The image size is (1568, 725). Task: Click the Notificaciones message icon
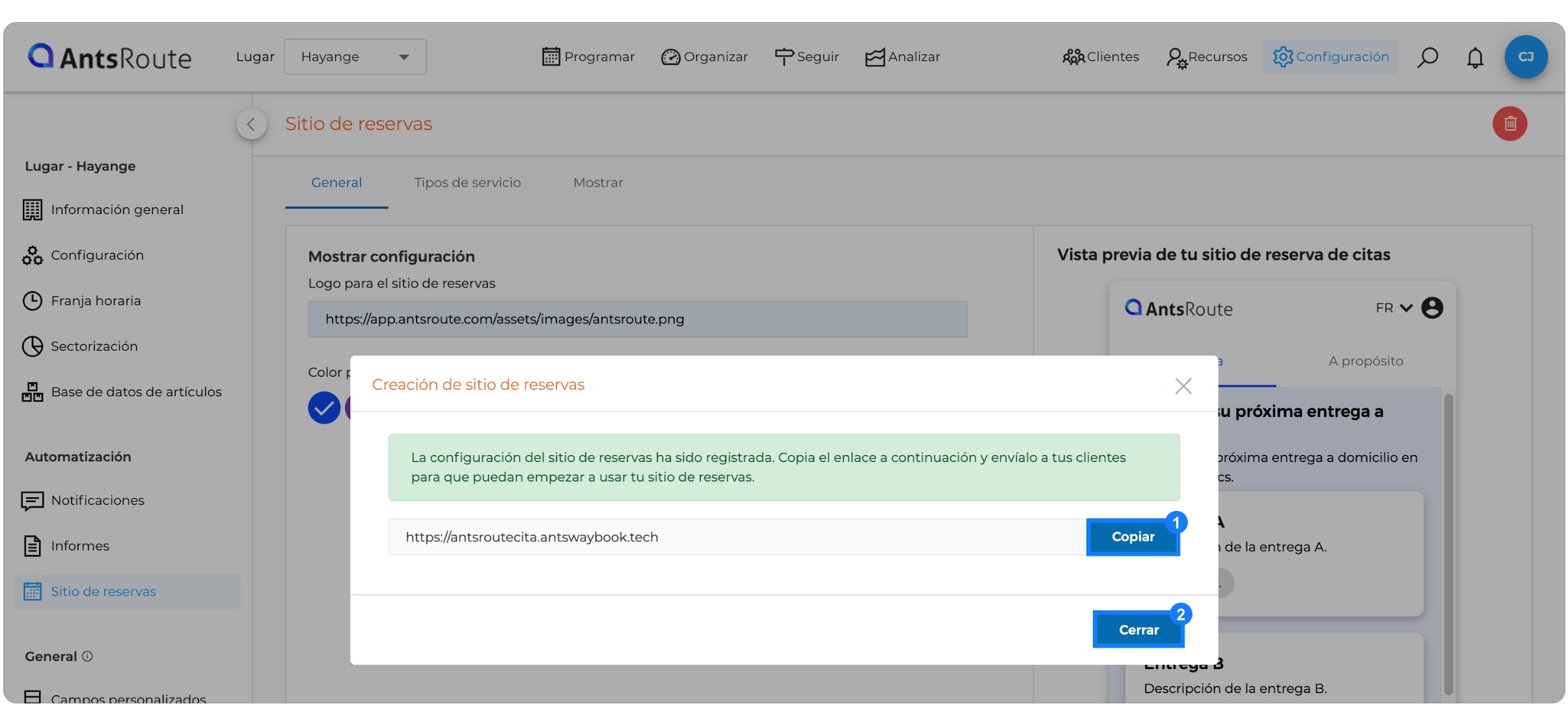pos(32,500)
